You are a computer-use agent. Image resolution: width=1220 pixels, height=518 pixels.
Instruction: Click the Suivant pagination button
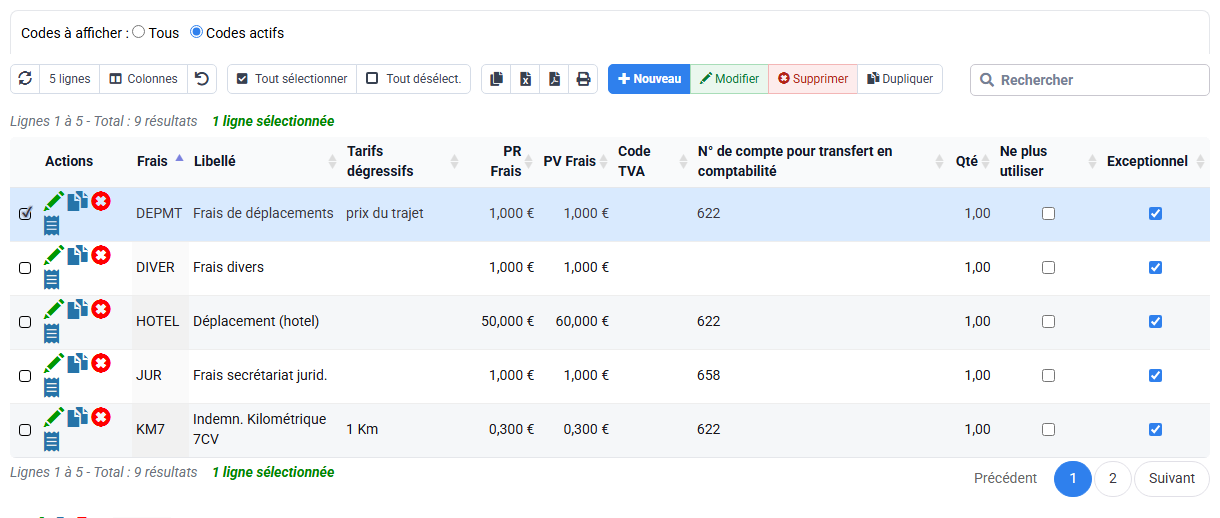1172,479
